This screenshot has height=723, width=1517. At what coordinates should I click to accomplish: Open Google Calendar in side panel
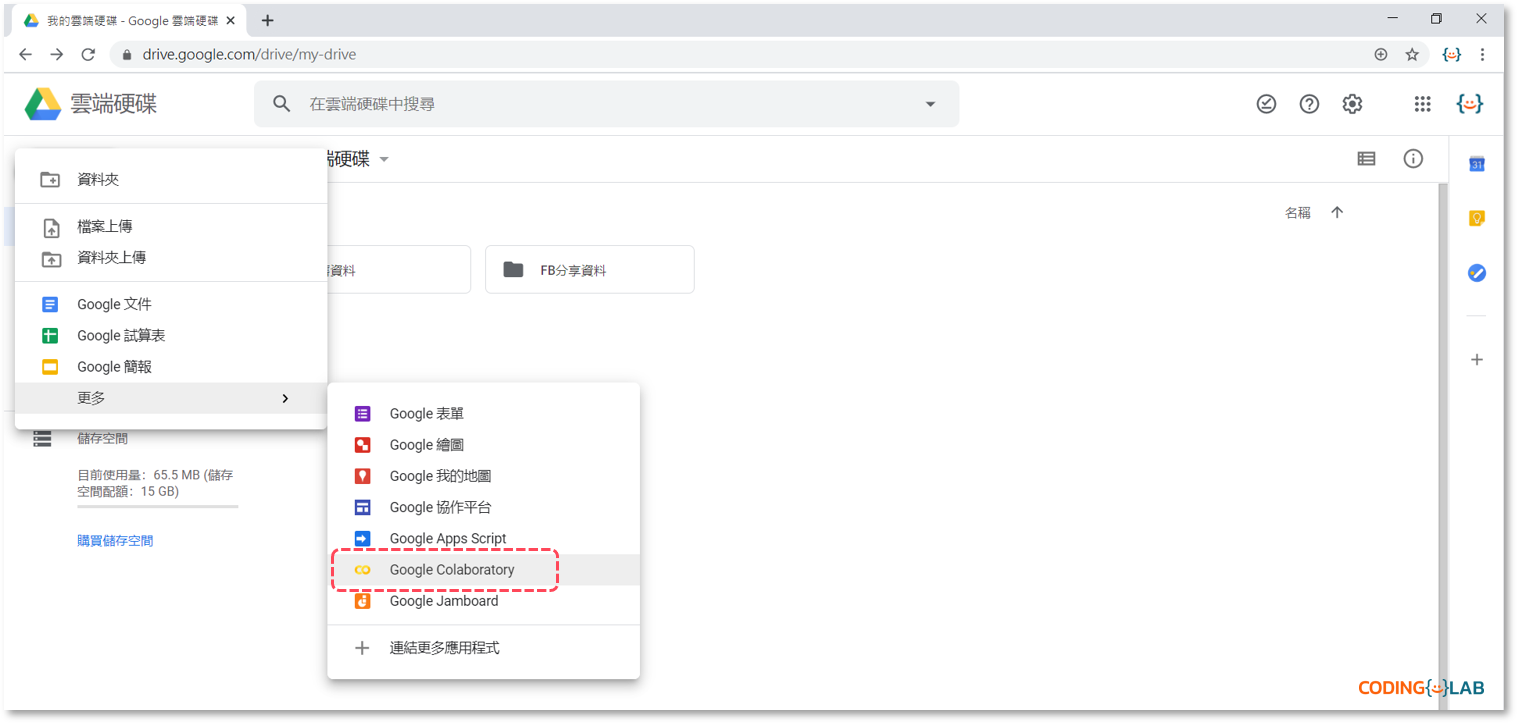pos(1476,164)
